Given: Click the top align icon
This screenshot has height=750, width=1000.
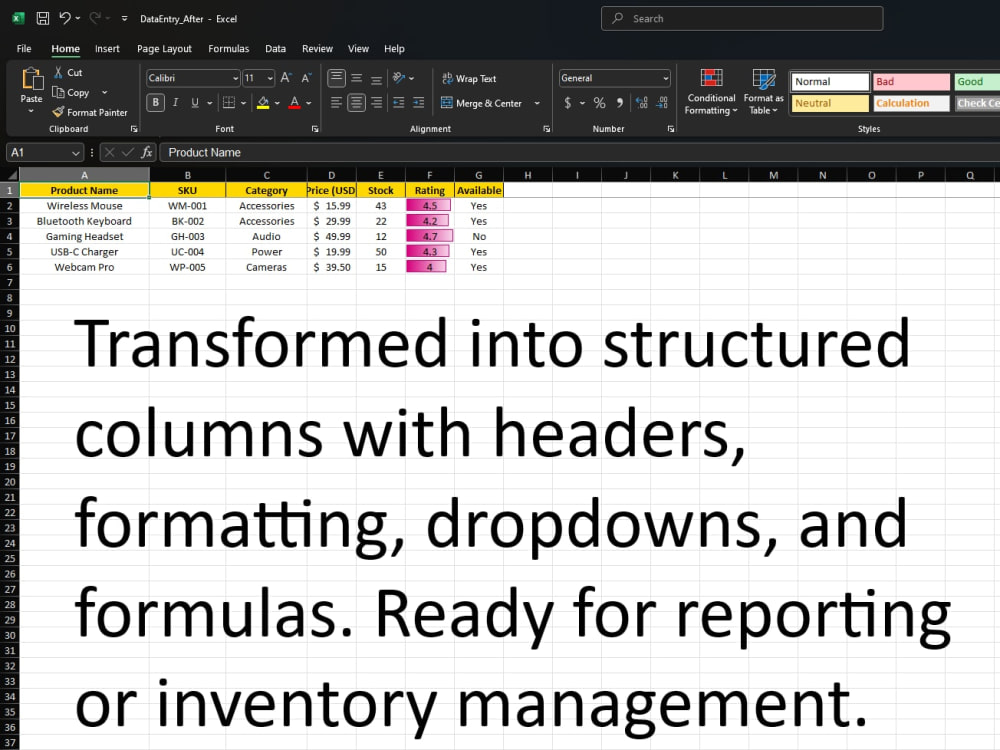Looking at the screenshot, I should (x=337, y=78).
